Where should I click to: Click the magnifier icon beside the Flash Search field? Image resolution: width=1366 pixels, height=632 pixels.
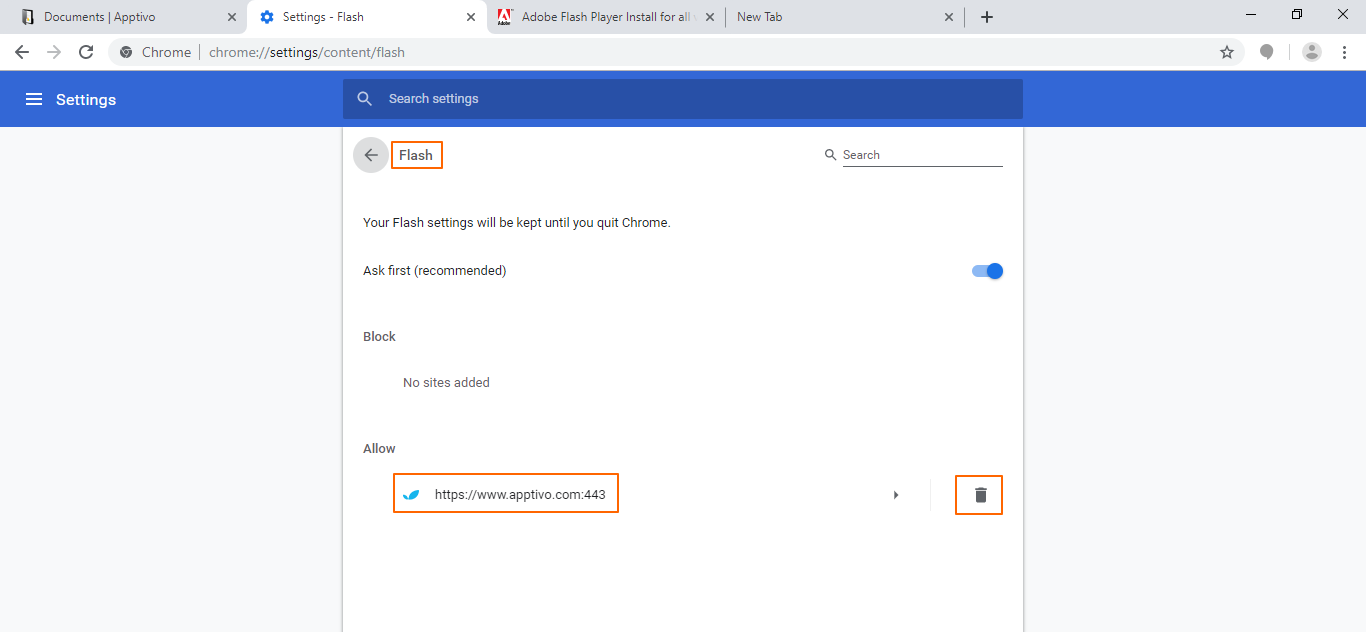(830, 155)
